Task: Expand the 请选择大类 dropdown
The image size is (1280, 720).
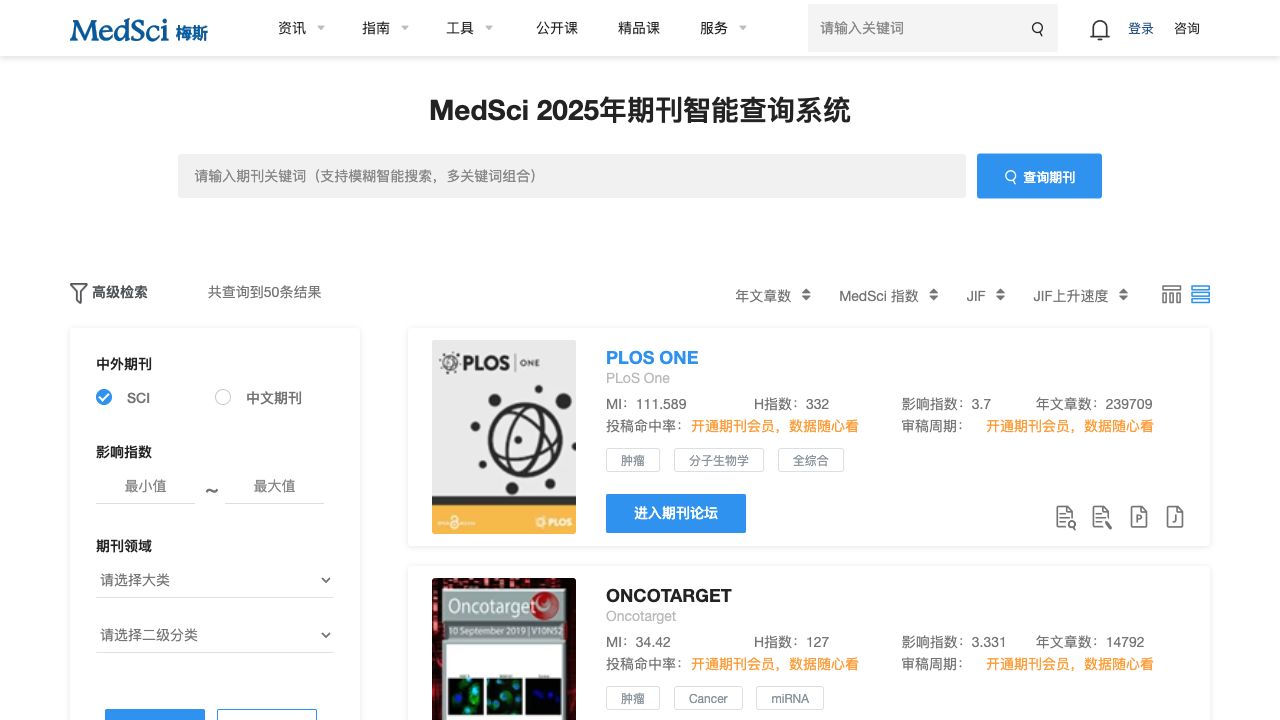Action: (215, 580)
